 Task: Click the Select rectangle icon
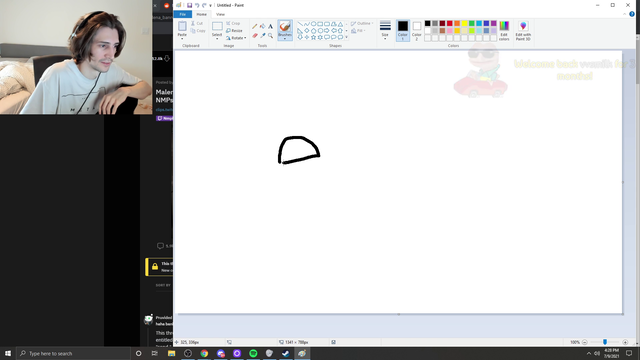[217, 27]
